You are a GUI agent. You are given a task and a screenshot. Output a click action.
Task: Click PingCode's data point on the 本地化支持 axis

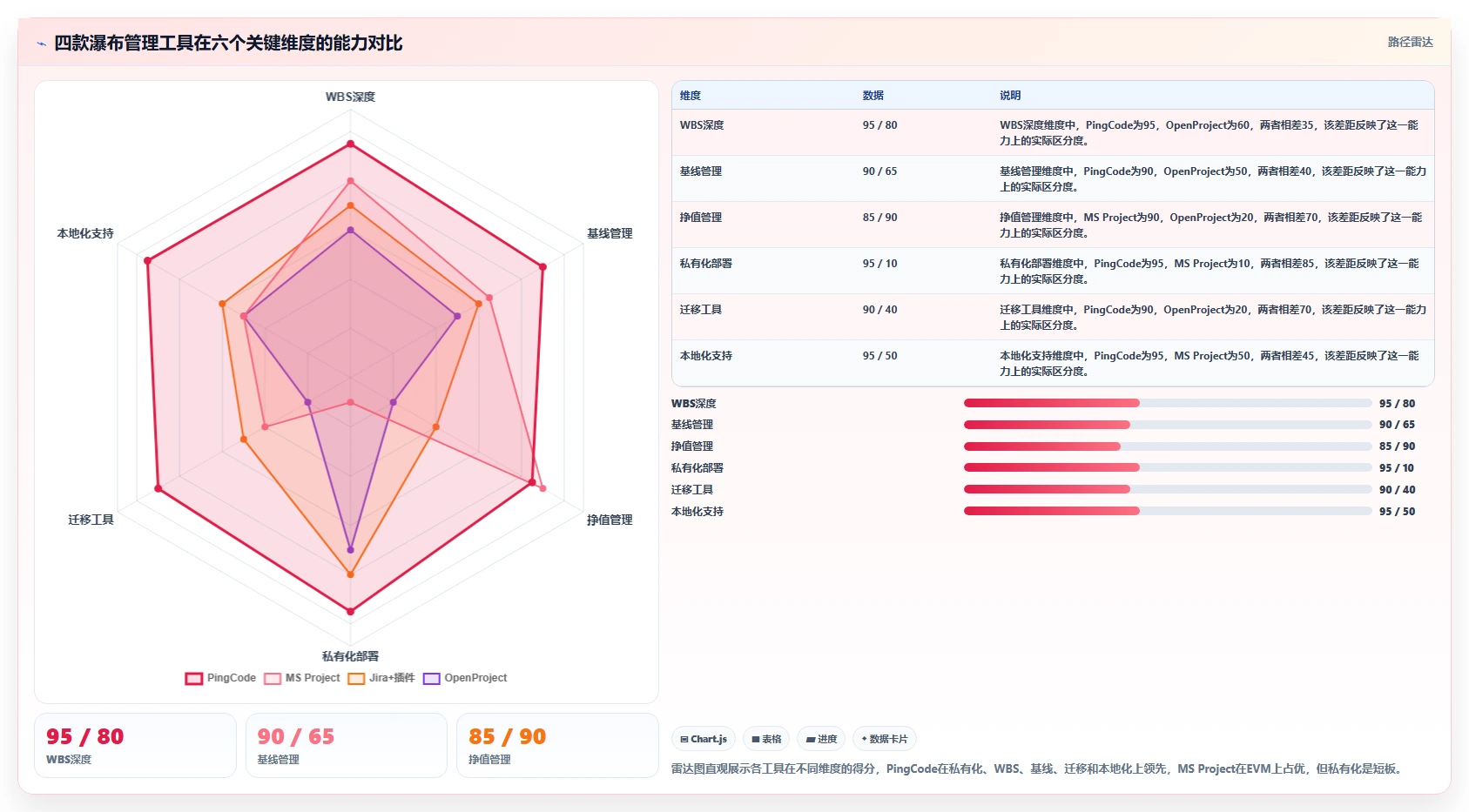tap(148, 261)
